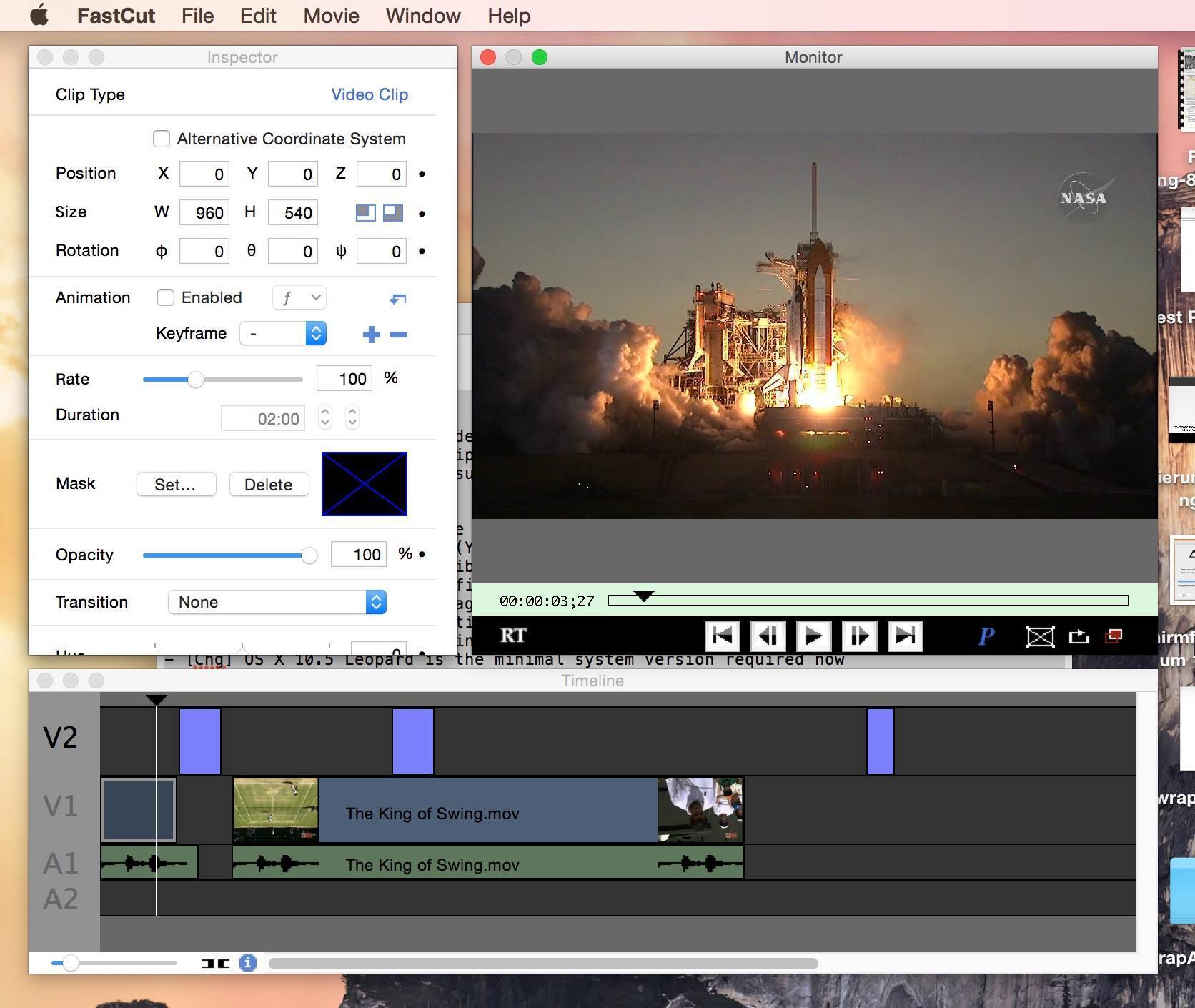The width and height of the screenshot is (1195, 1008).
Task: Click the timeline info icon
Action: [247, 963]
